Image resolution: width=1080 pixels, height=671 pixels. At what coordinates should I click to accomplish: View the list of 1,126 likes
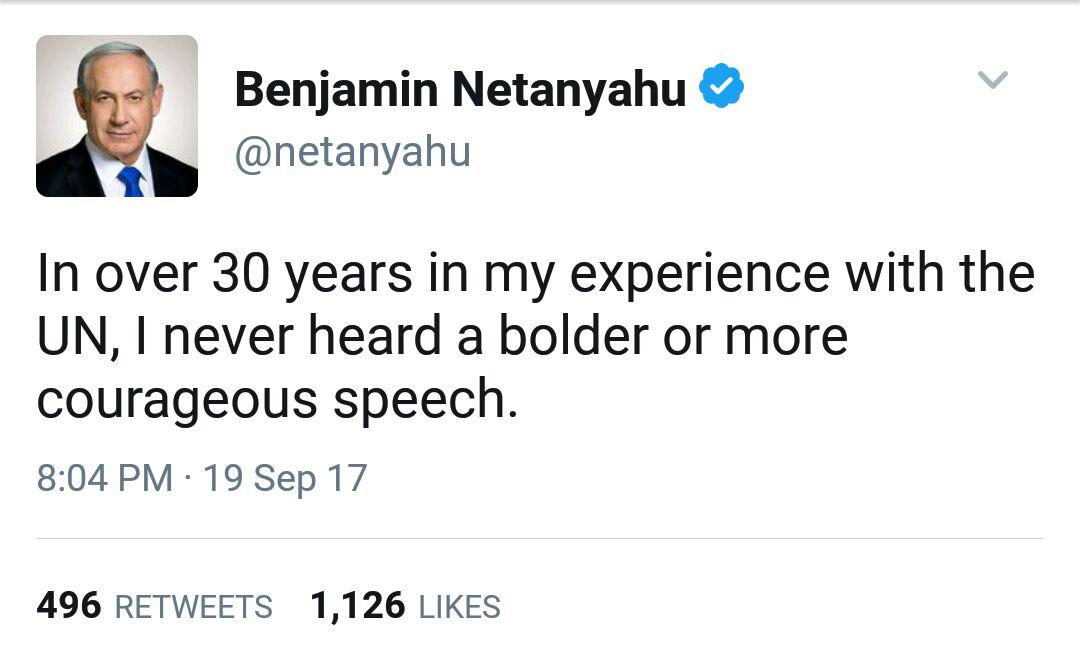(x=405, y=605)
